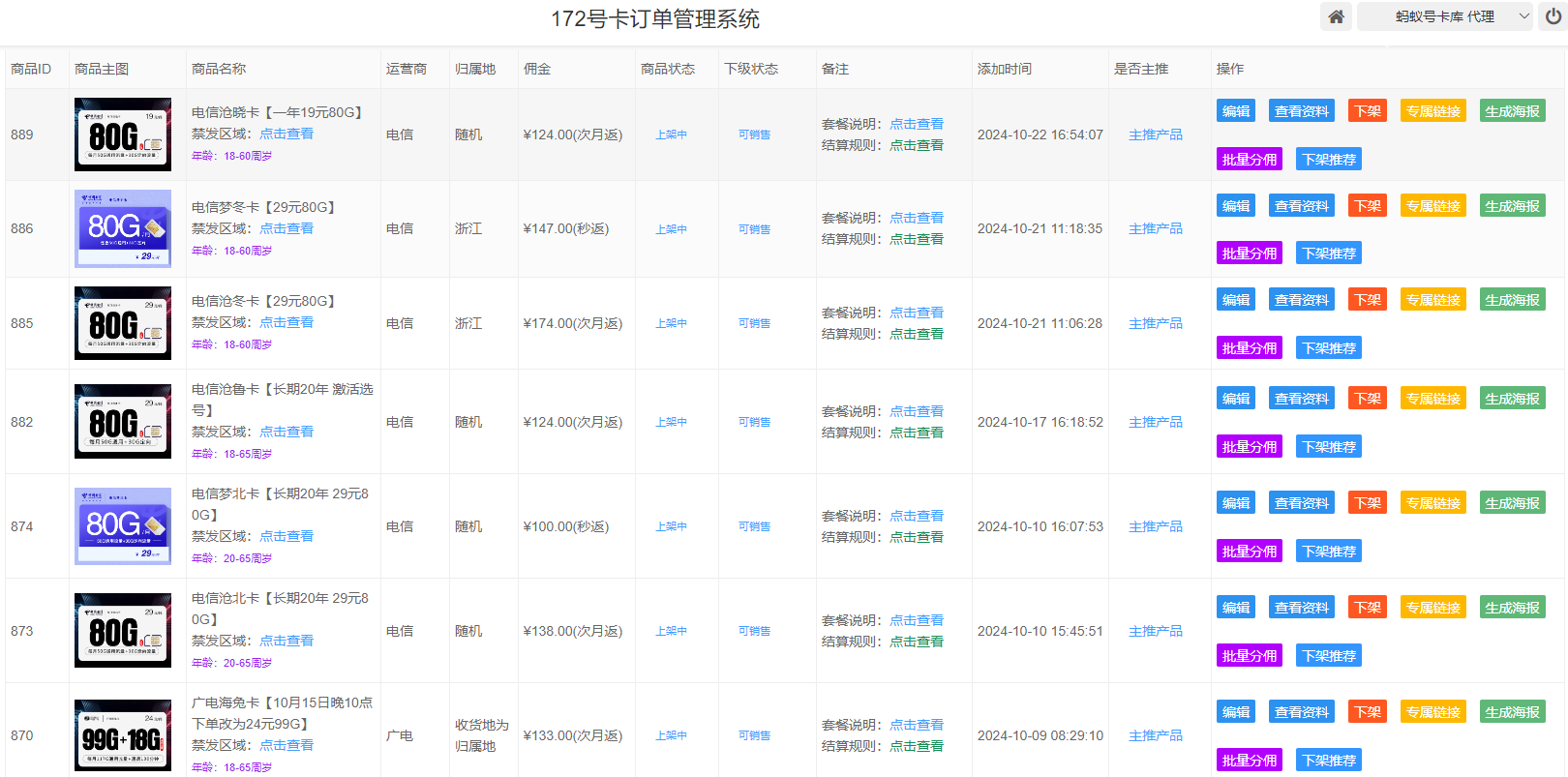
Task: Edit product 870 广电海兔卡
Action: pyautogui.click(x=1236, y=712)
